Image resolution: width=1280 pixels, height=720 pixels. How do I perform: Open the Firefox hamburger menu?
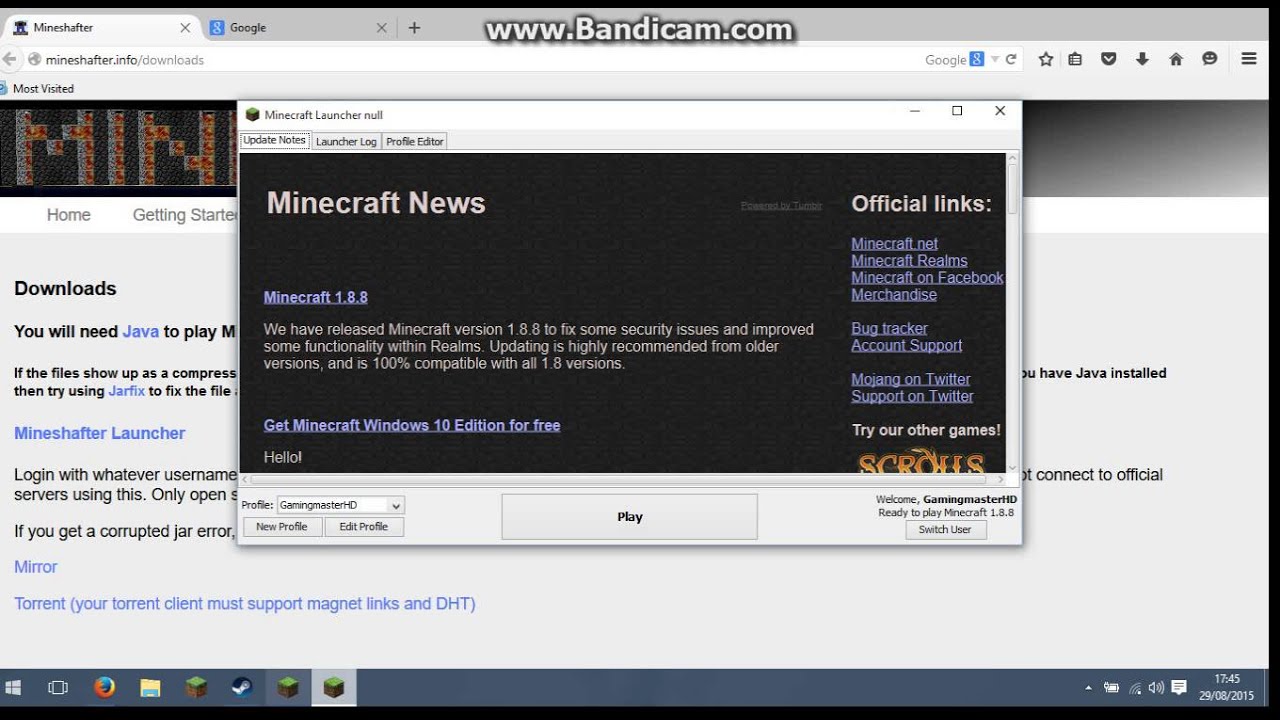[1249, 59]
